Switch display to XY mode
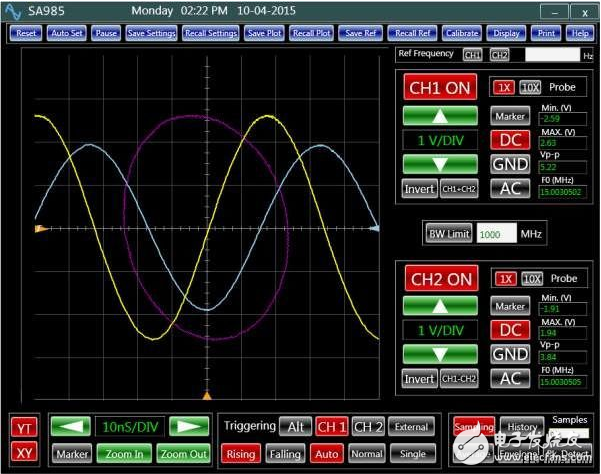 click(22, 453)
